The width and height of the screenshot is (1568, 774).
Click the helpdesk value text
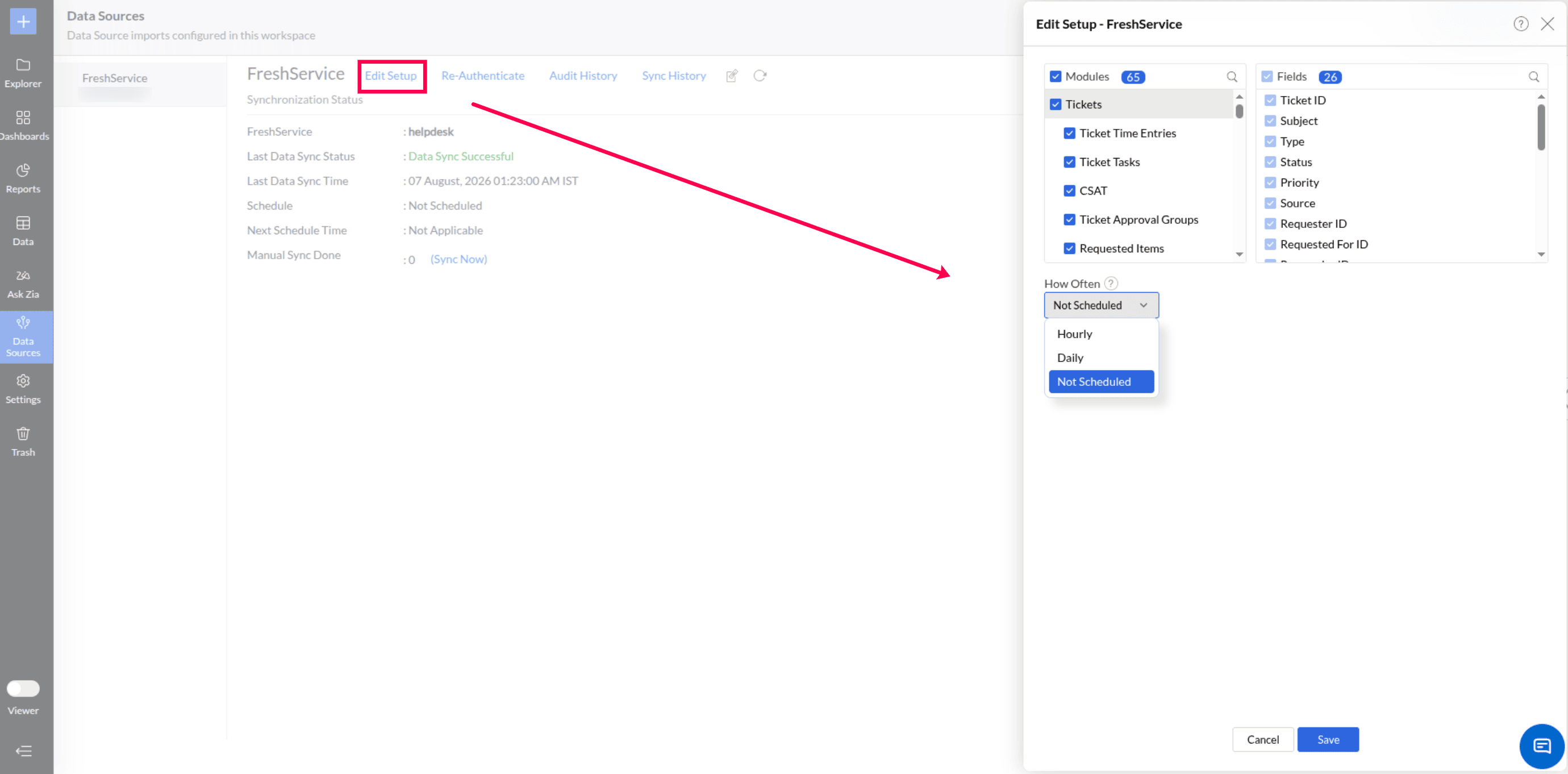(431, 131)
